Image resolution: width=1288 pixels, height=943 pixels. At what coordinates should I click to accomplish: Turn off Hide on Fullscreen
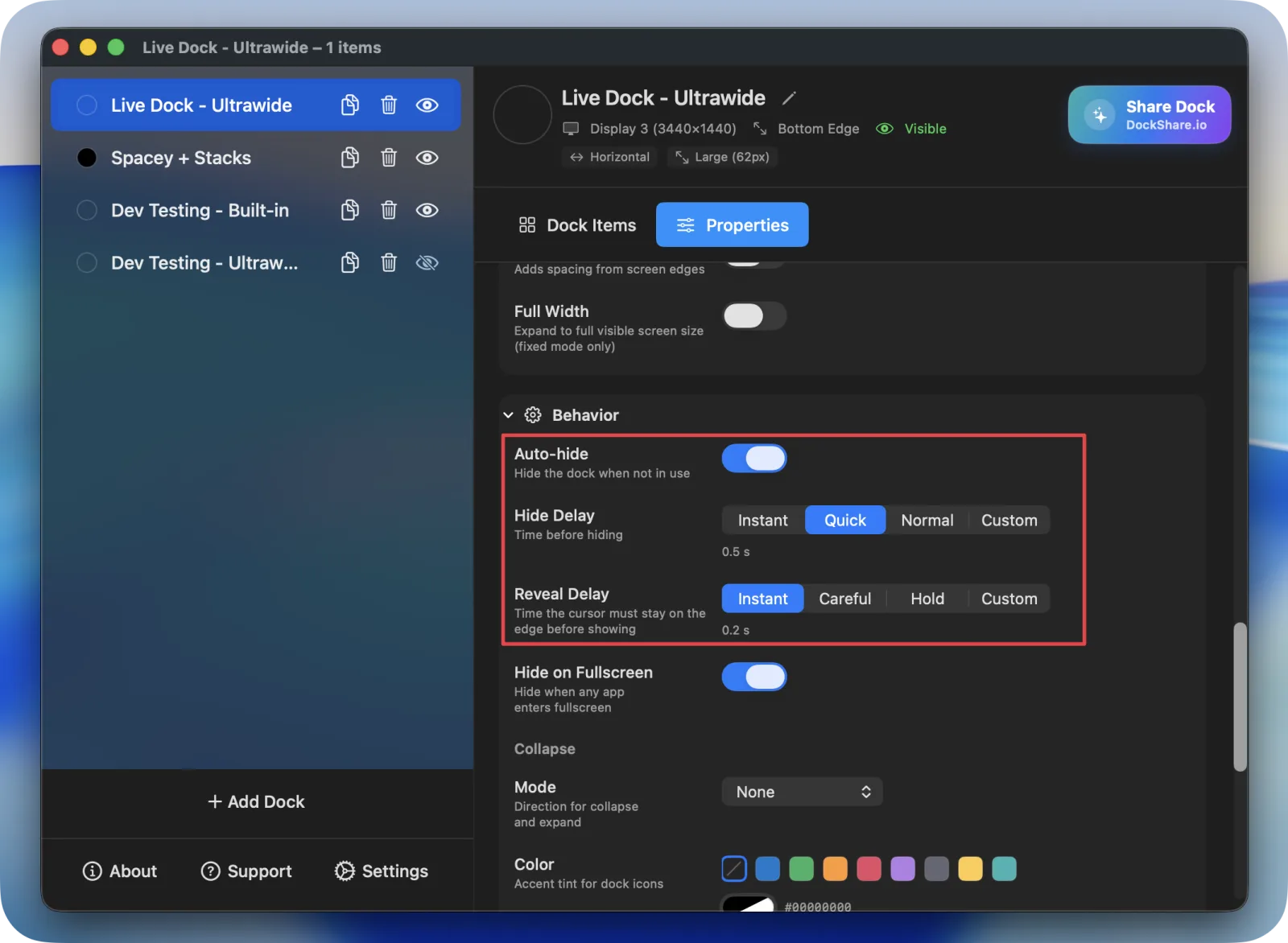point(754,677)
